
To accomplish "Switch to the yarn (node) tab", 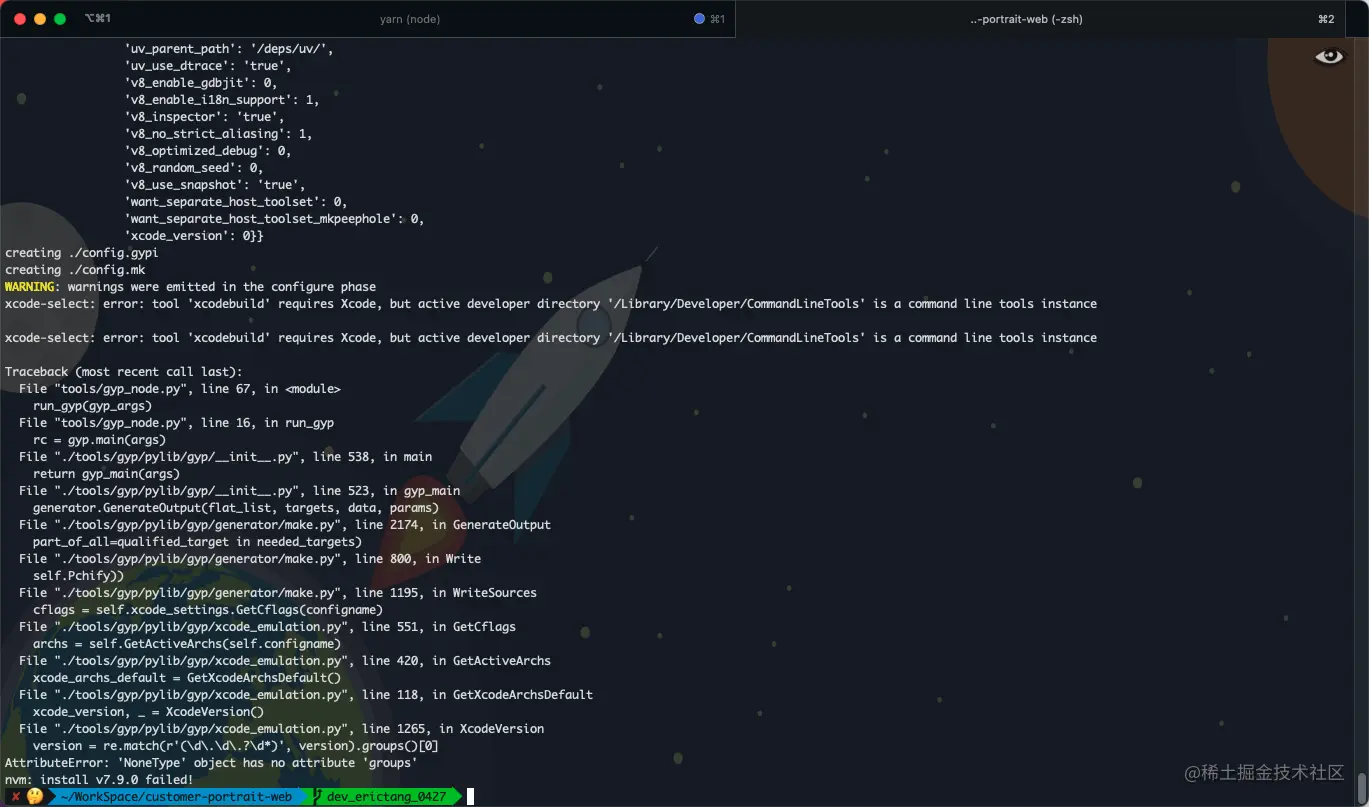I will pos(410,19).
